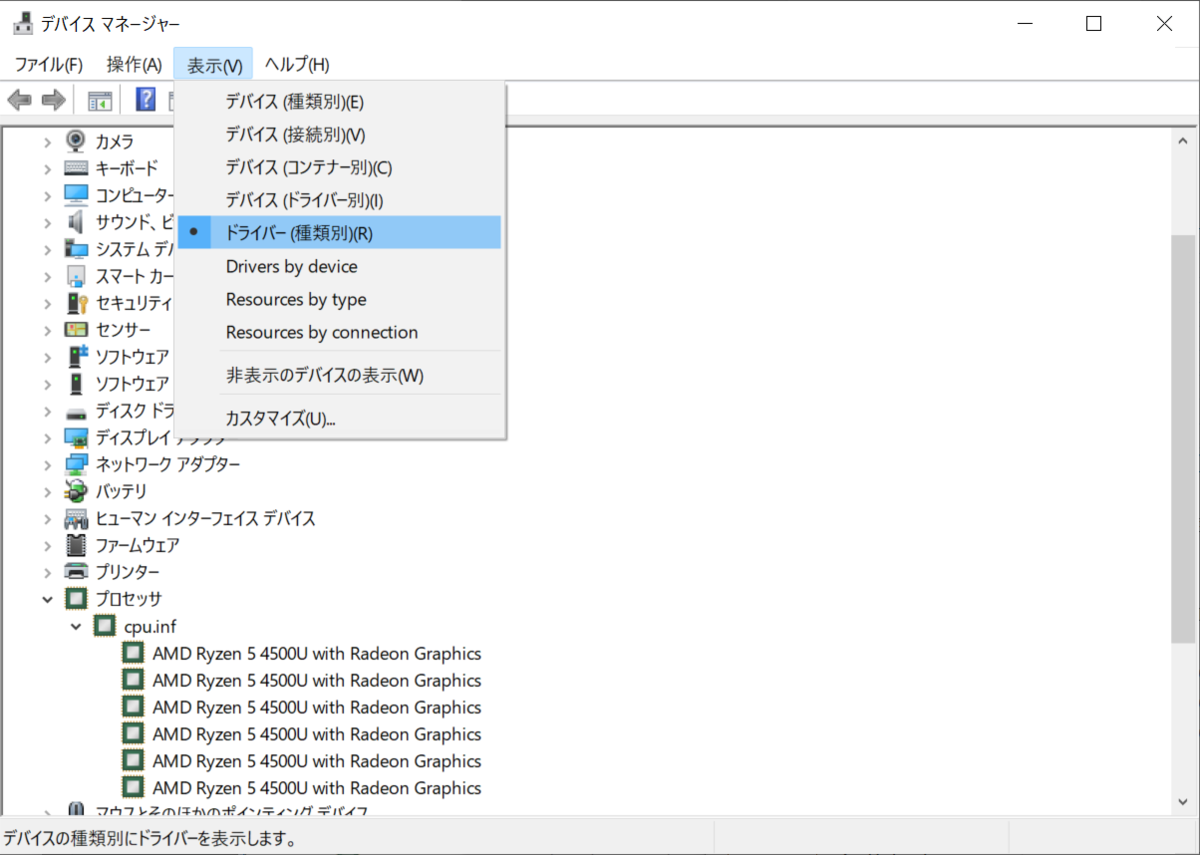1200x855 pixels.
Task: Click the Back arrow toolbar icon
Action: [x=19, y=100]
